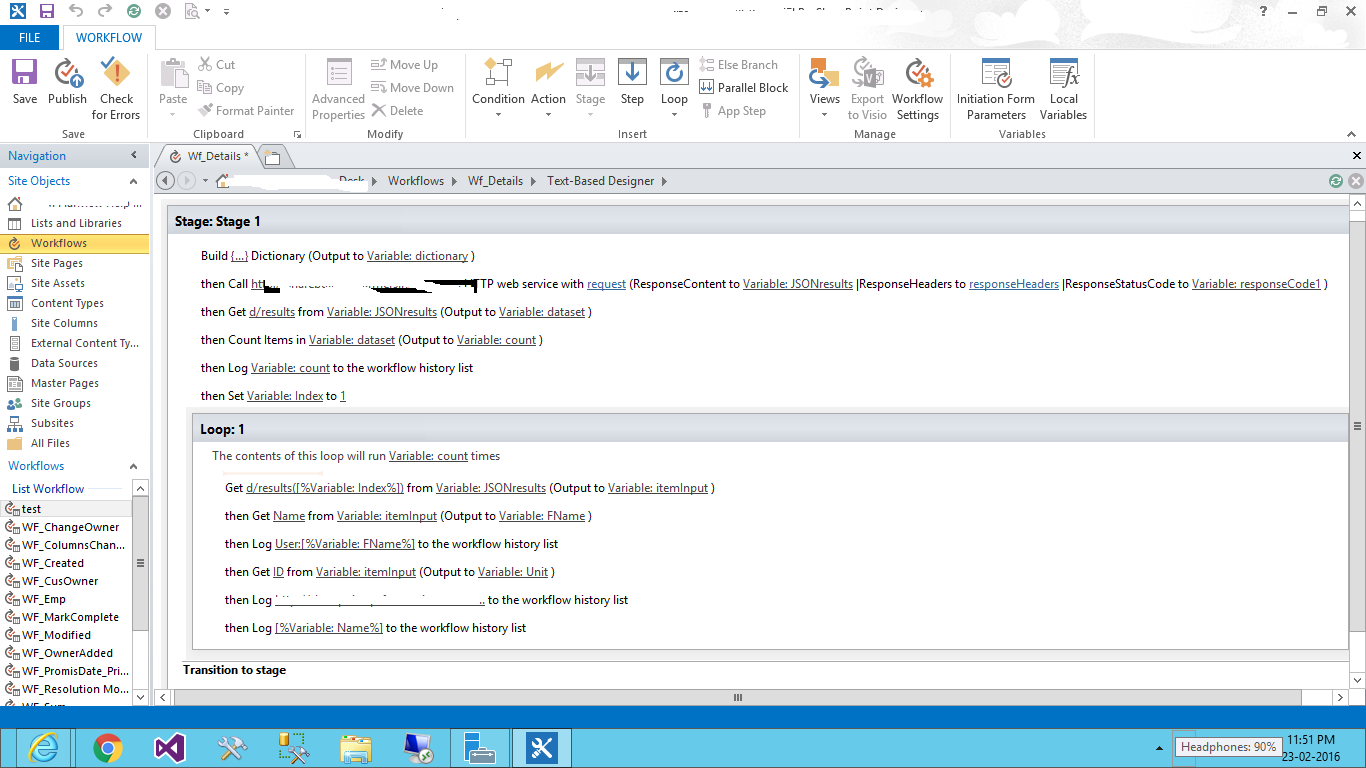Screen dimensions: 1366x768
Task: Collapse the Site Objects section
Action: click(x=133, y=181)
